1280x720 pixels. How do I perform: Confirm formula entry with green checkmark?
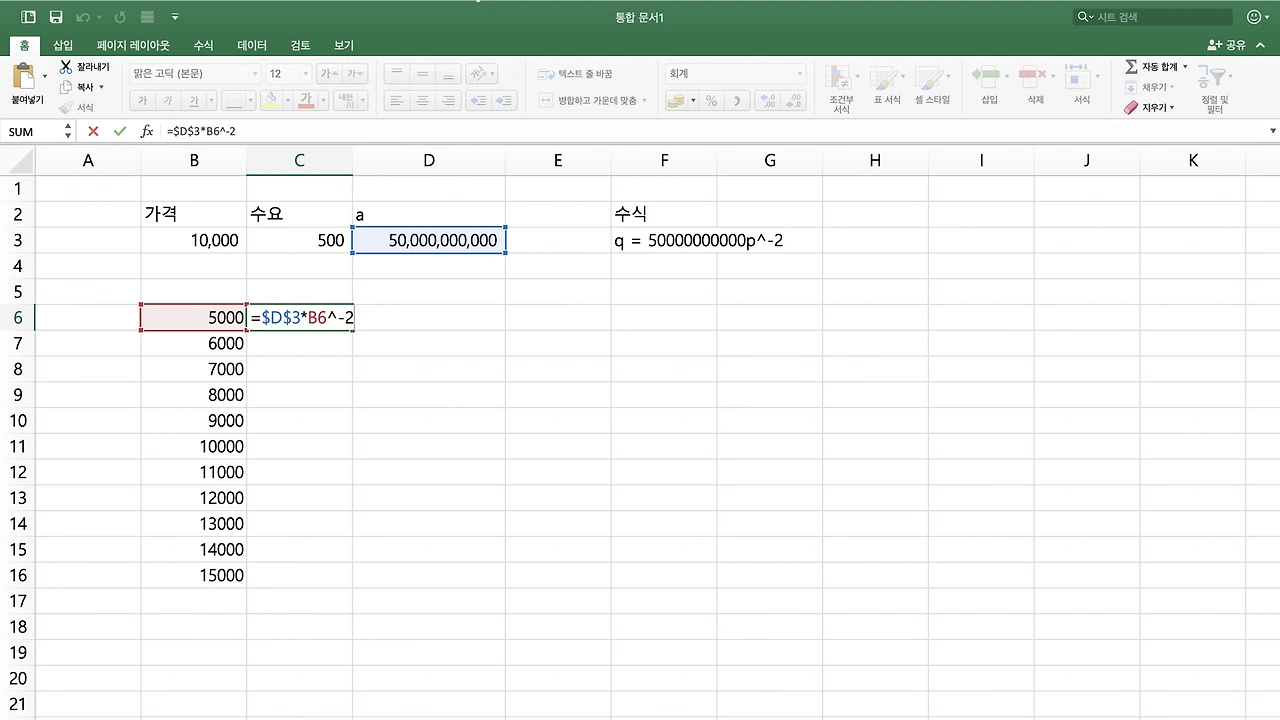click(120, 131)
